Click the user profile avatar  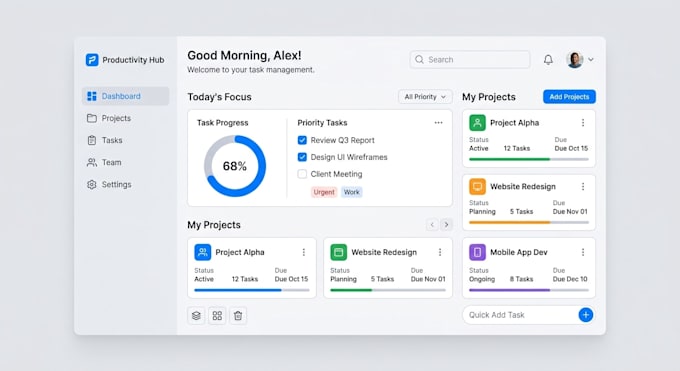click(x=575, y=59)
